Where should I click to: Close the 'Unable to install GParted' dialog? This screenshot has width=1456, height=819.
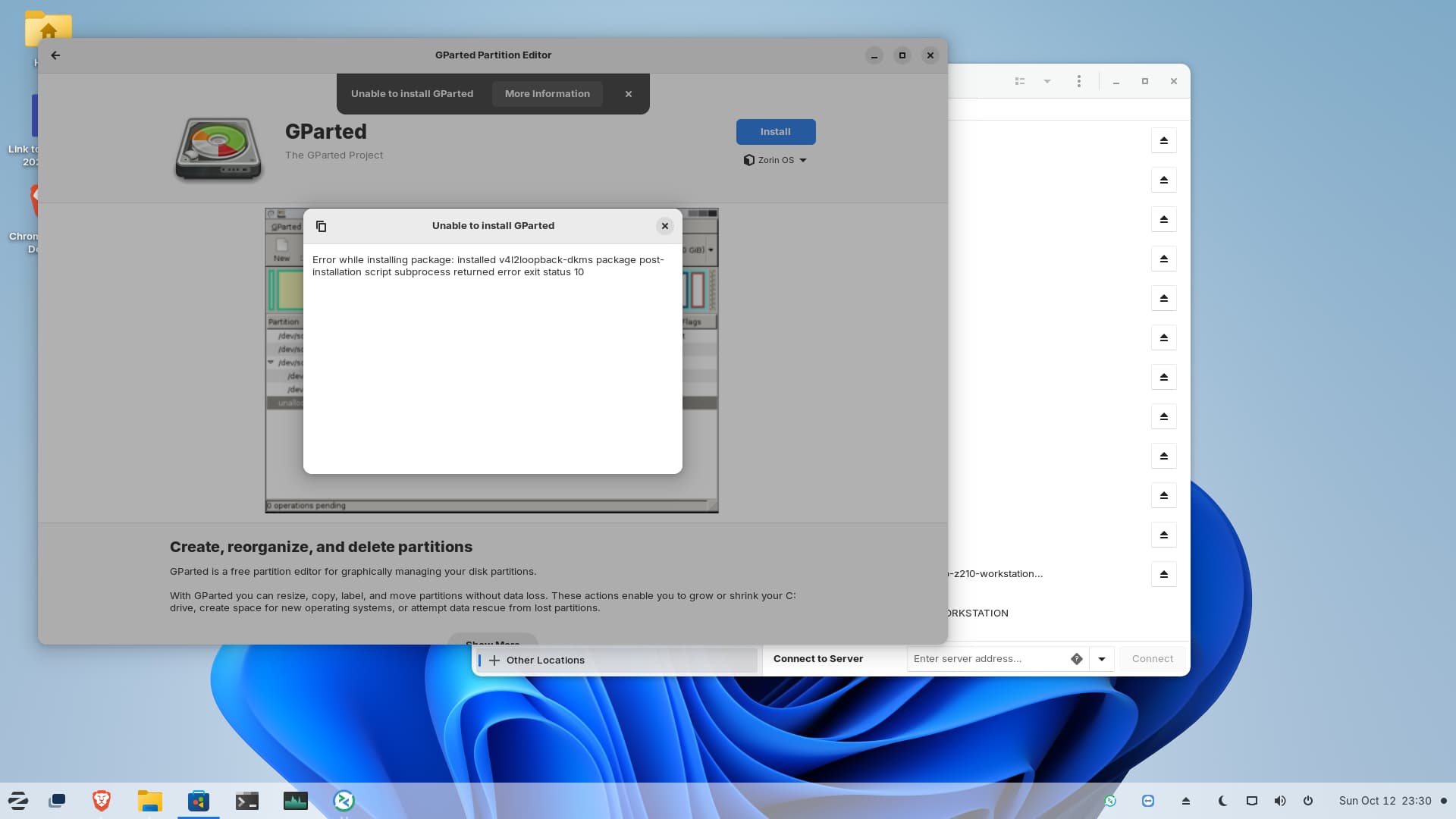[664, 226]
